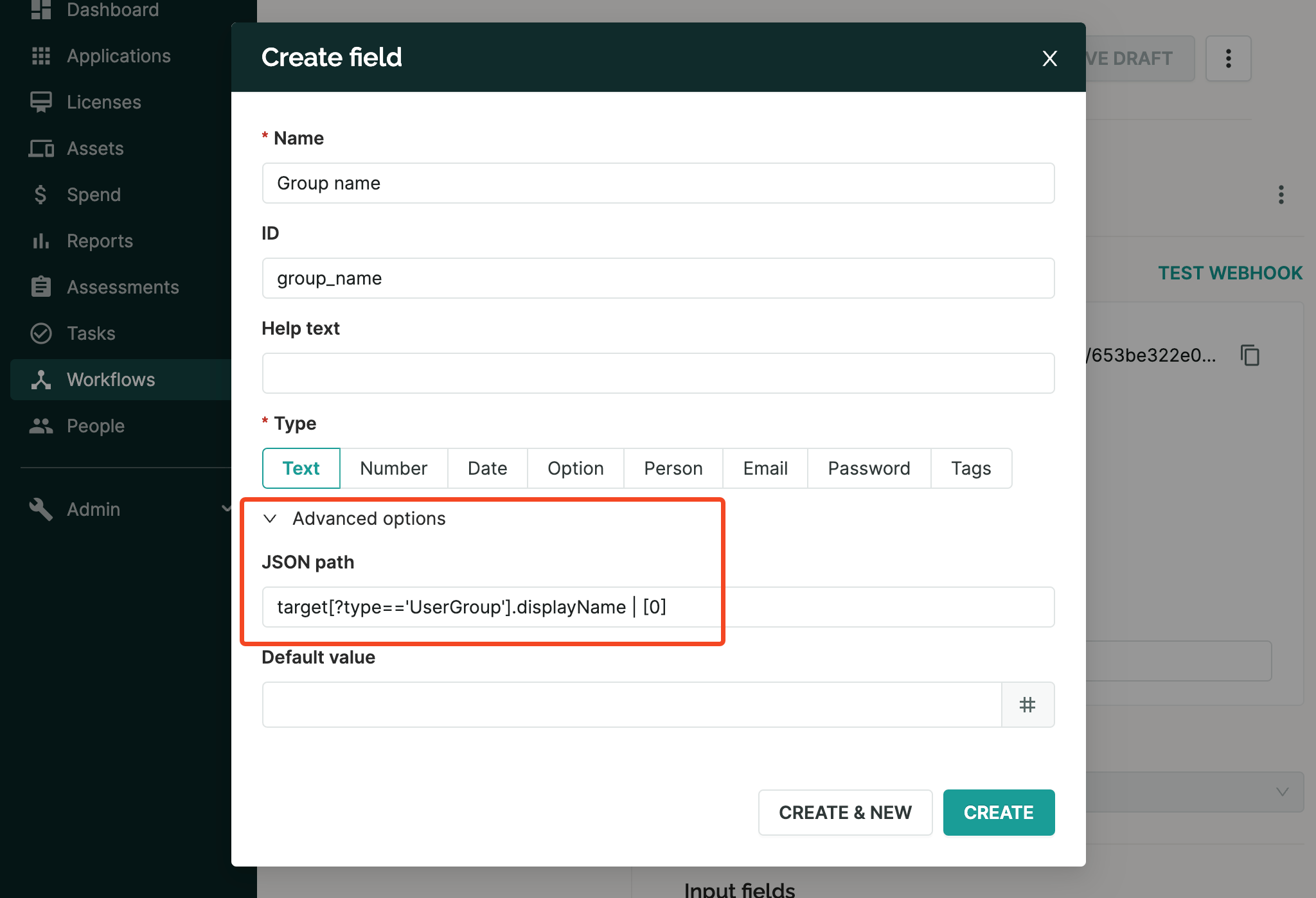Open the dropdown behind the dialog at right
Viewport: 1316px width, 898px height.
1195,792
